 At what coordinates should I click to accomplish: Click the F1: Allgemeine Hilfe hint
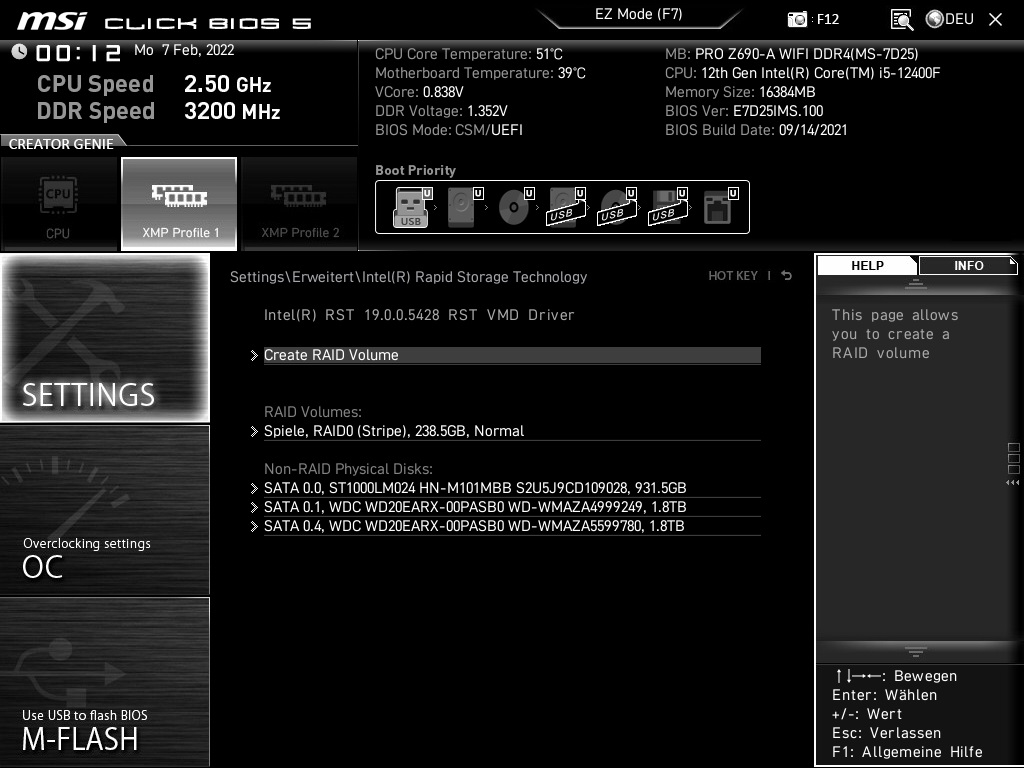pos(907,752)
